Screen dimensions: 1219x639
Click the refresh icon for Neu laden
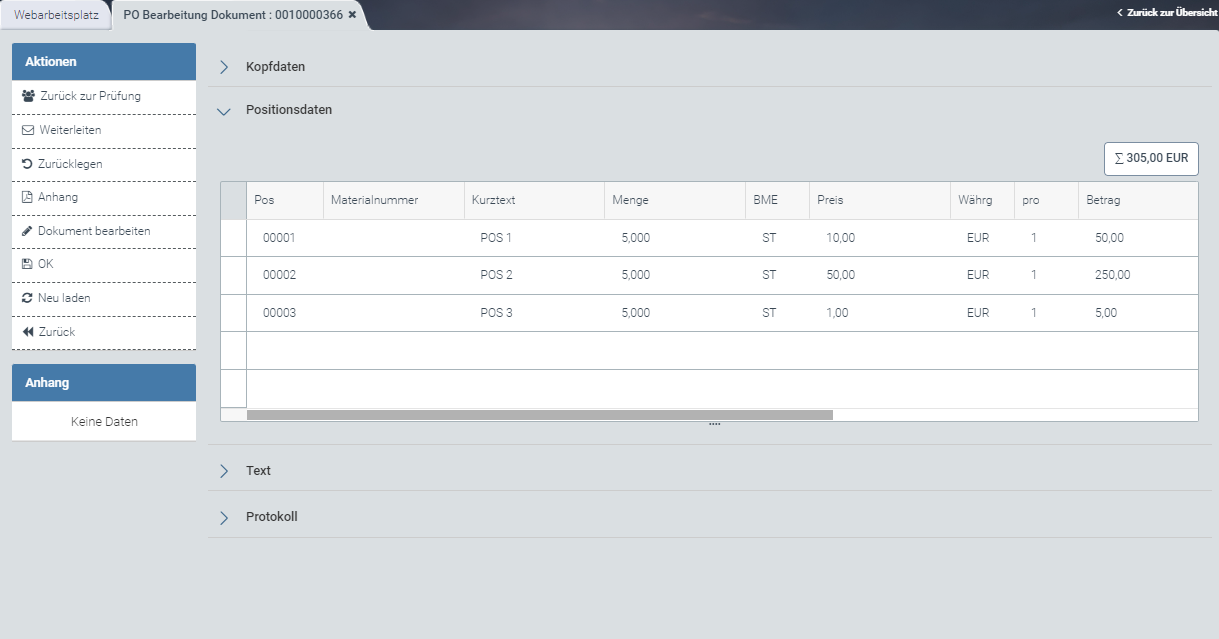pos(28,298)
